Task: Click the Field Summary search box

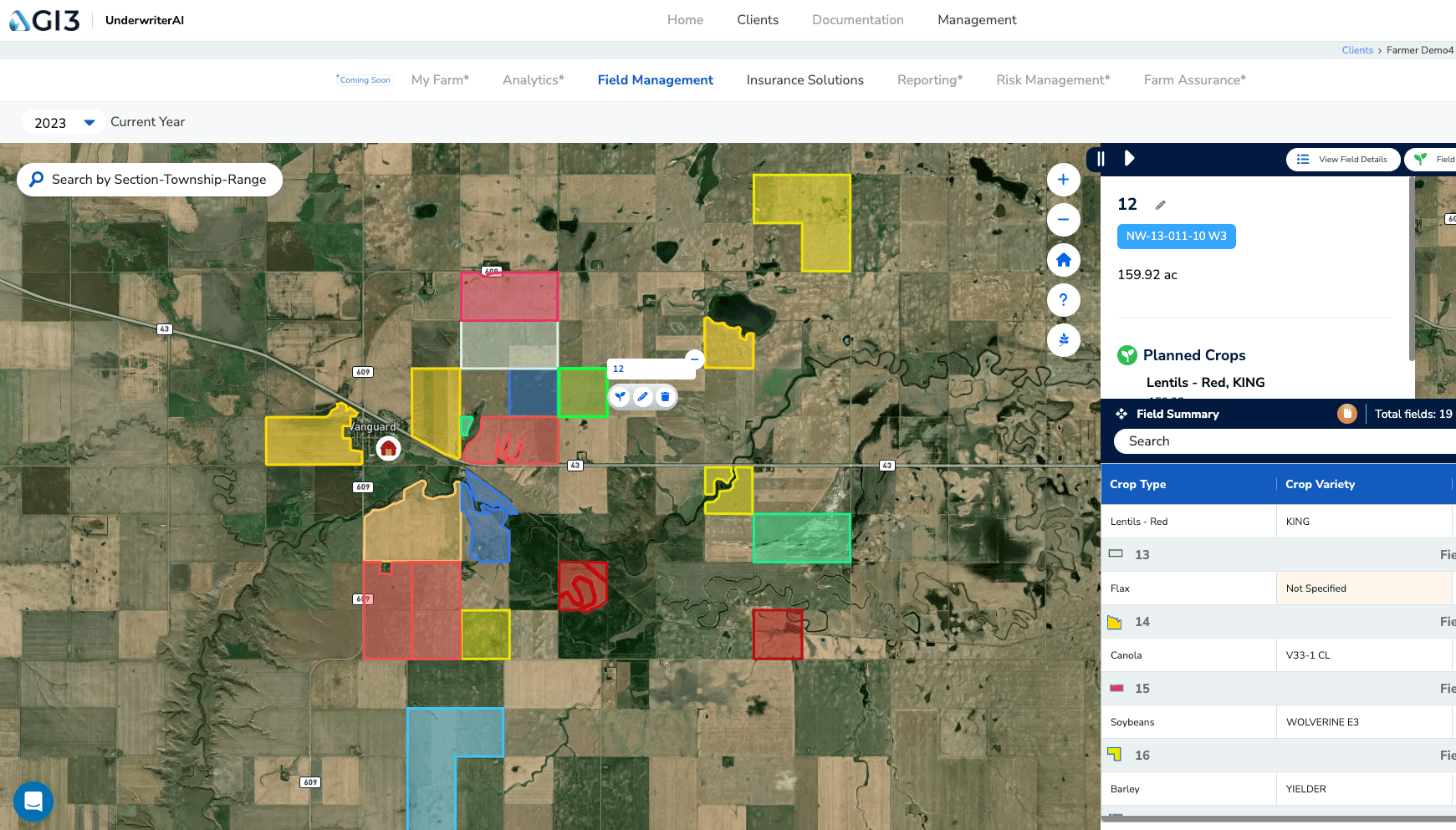Action: point(1280,441)
